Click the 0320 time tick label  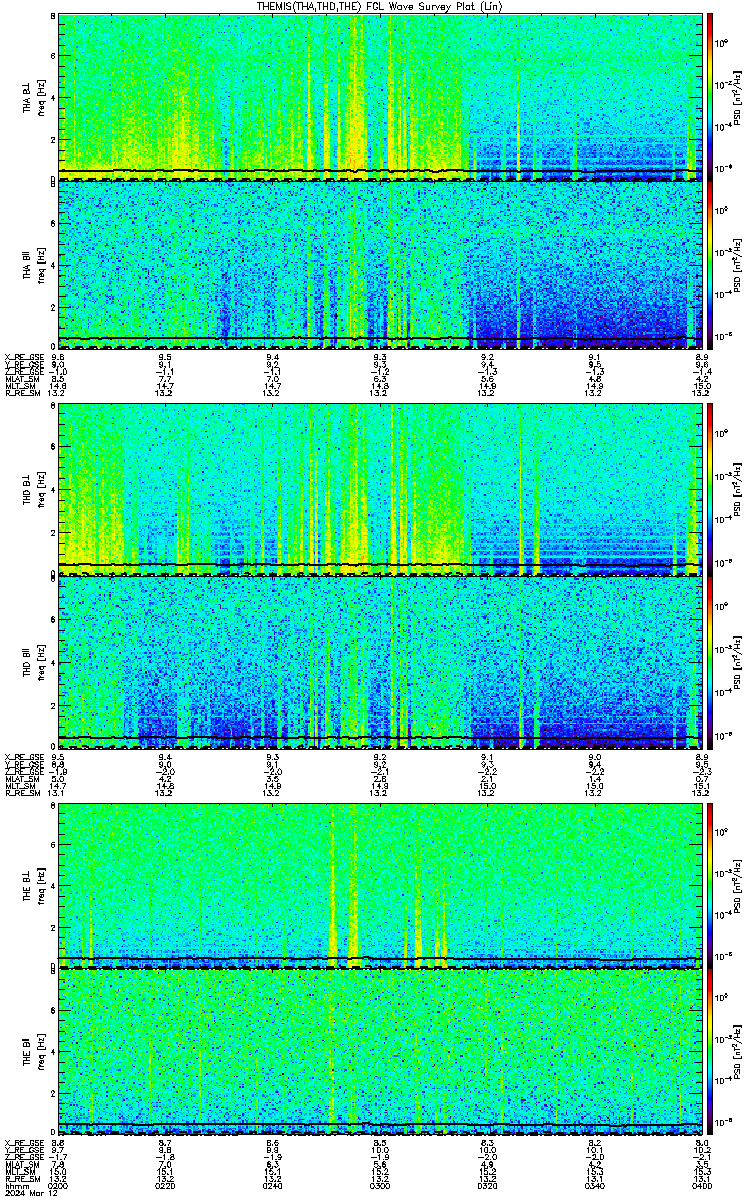[x=486, y=1184]
